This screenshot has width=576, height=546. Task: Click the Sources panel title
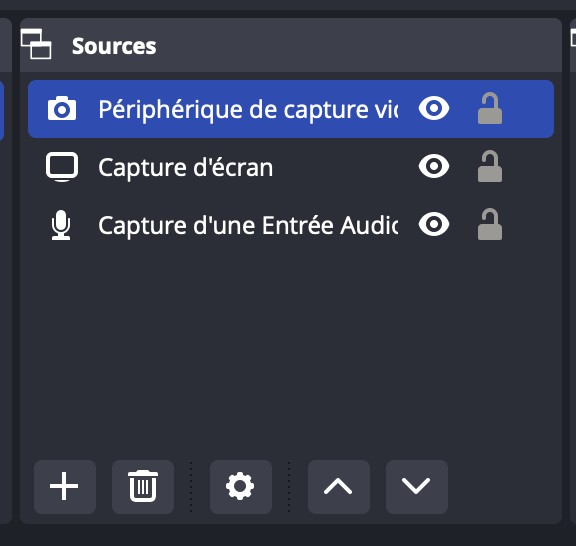coord(114,46)
